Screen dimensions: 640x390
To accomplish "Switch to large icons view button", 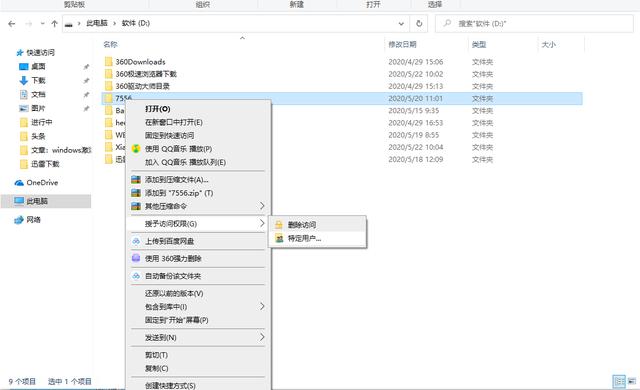I will tap(631, 381).
